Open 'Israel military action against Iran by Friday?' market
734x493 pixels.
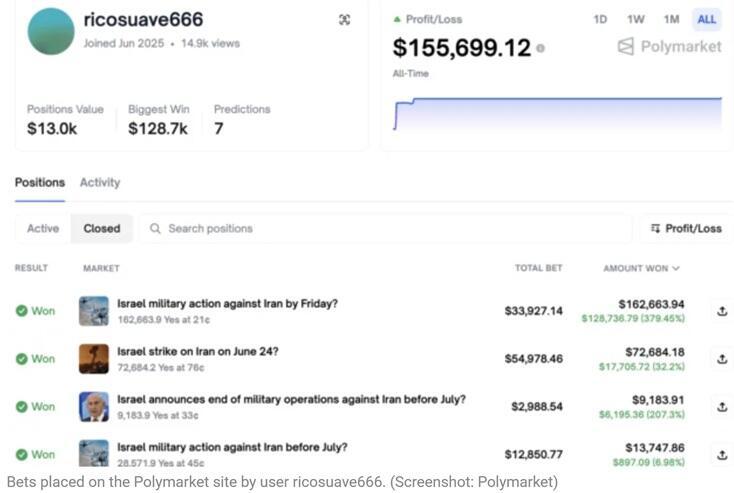227,303
